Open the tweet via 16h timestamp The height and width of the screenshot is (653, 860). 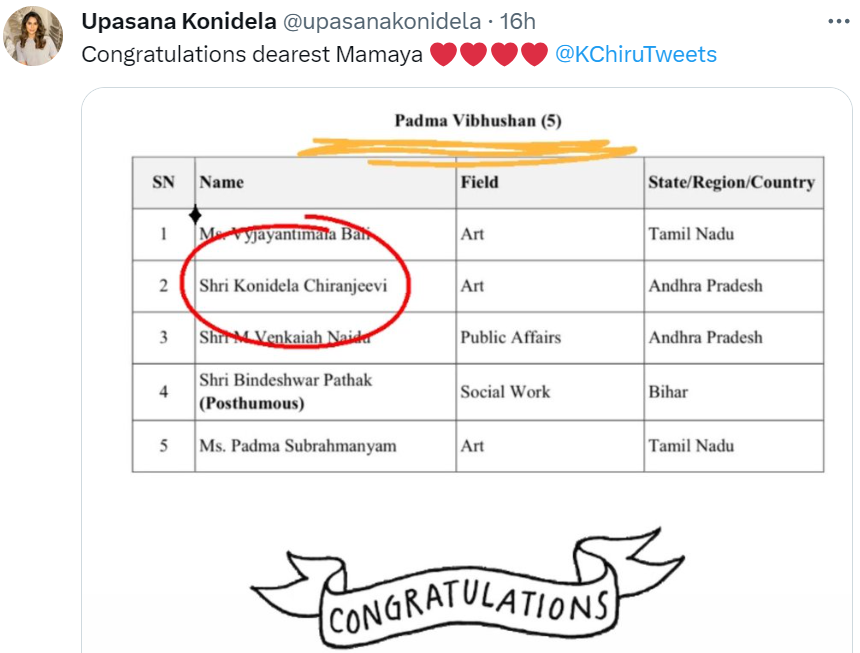pyautogui.click(x=517, y=21)
